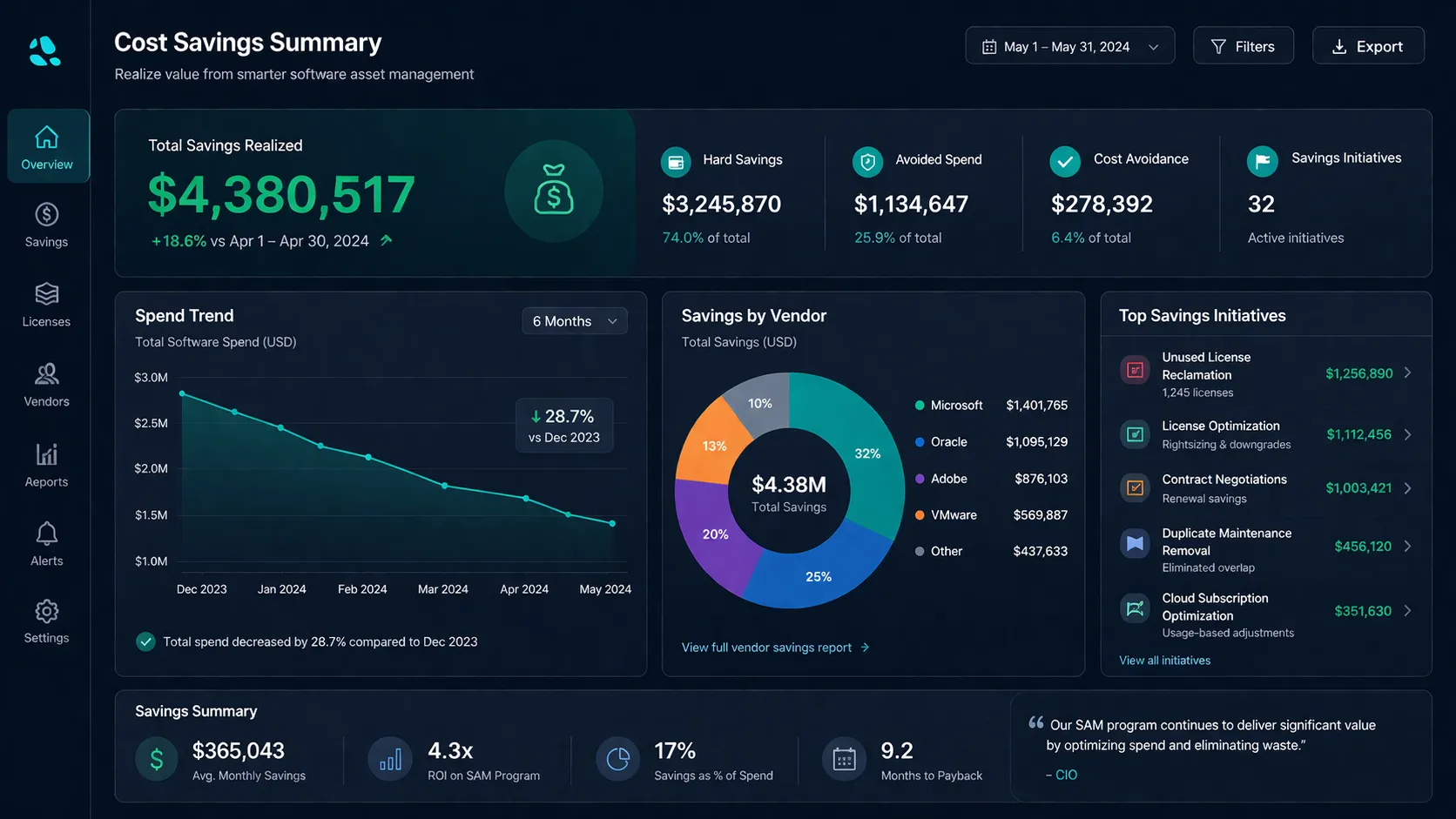This screenshot has height=819, width=1456.
Task: Click the Avoided Spend shield icon
Action: click(867, 161)
